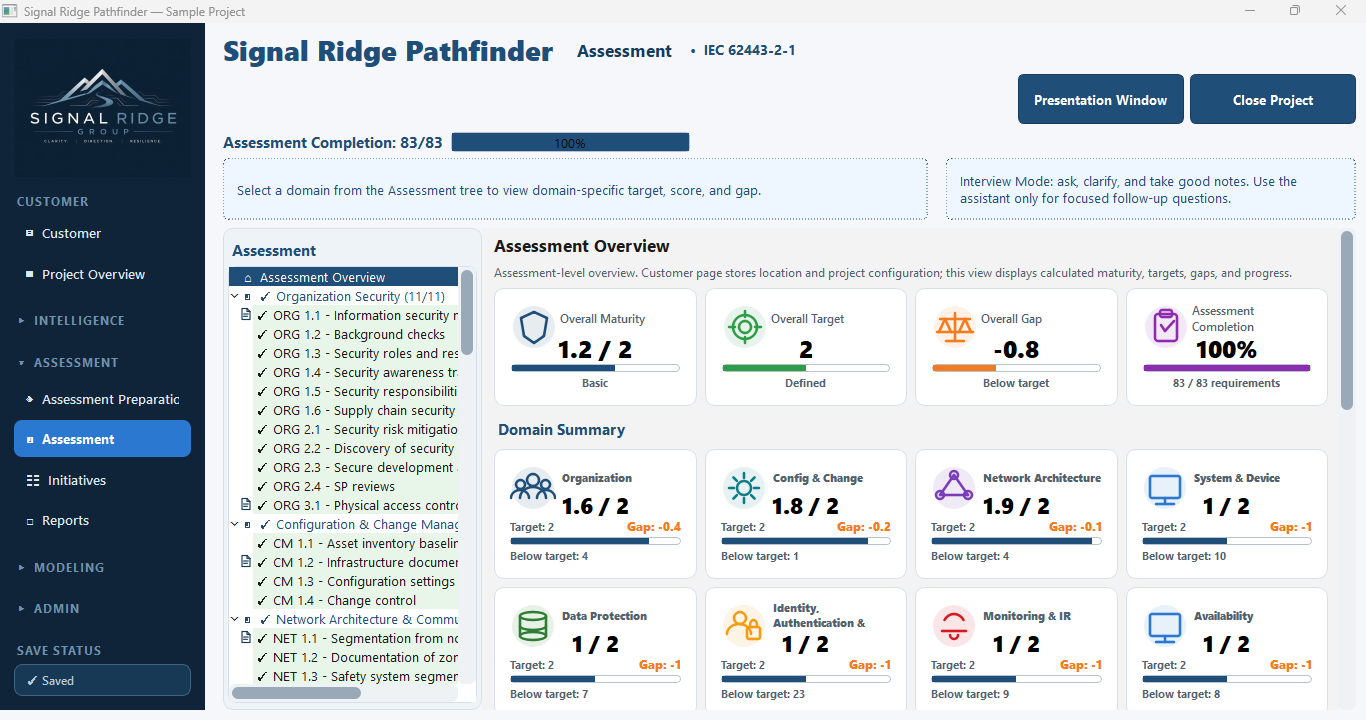Click the Assessment tree horizontal scrollbar
The width and height of the screenshot is (1366, 720).
click(296, 693)
